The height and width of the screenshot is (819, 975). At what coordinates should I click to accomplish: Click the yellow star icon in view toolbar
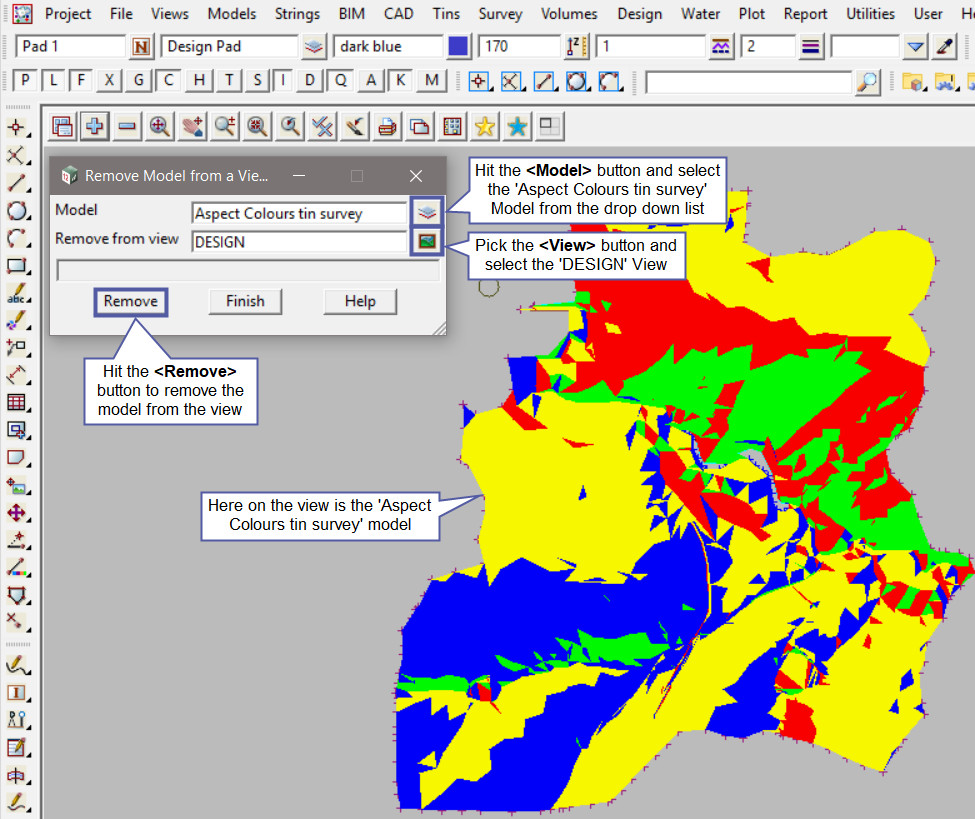(x=485, y=126)
